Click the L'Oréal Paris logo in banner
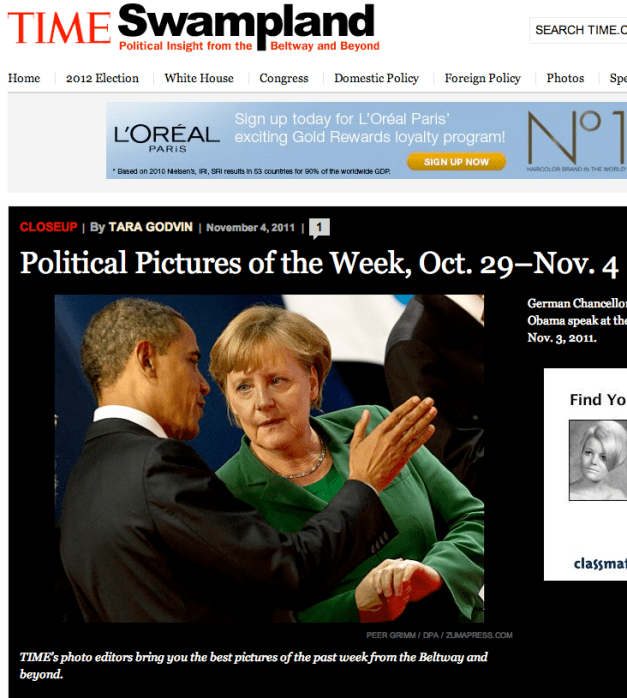 point(167,138)
